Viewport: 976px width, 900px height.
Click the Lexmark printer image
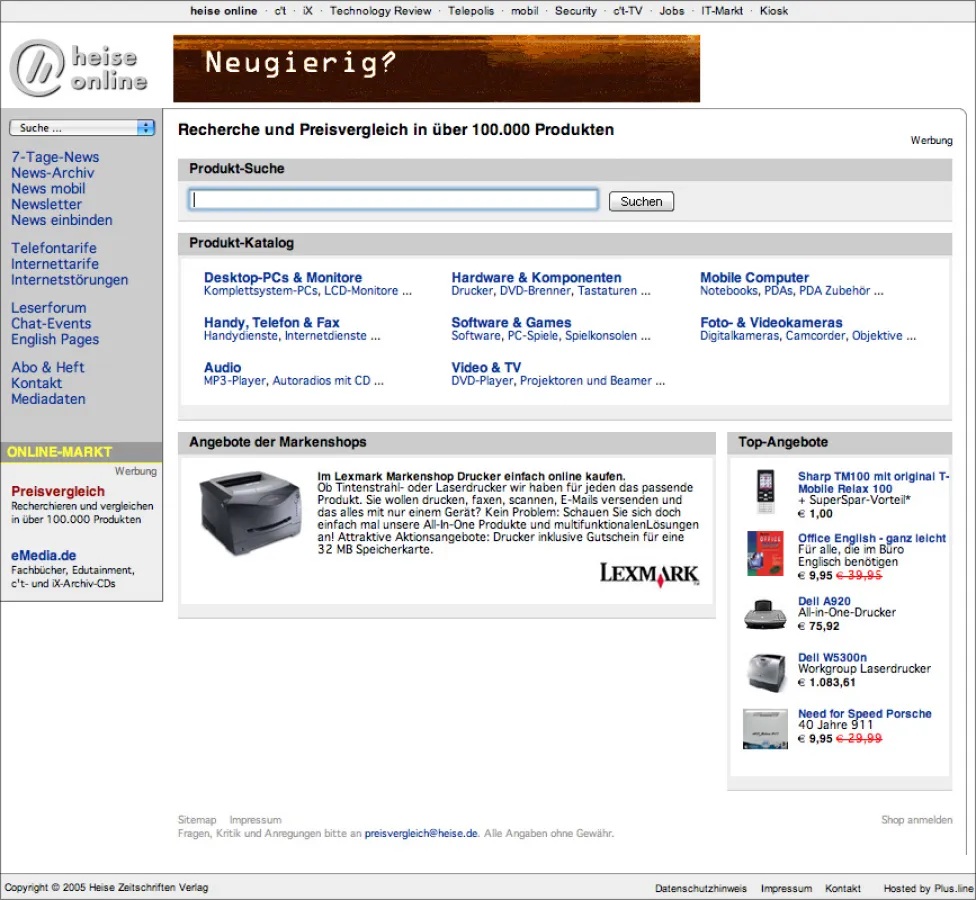250,513
